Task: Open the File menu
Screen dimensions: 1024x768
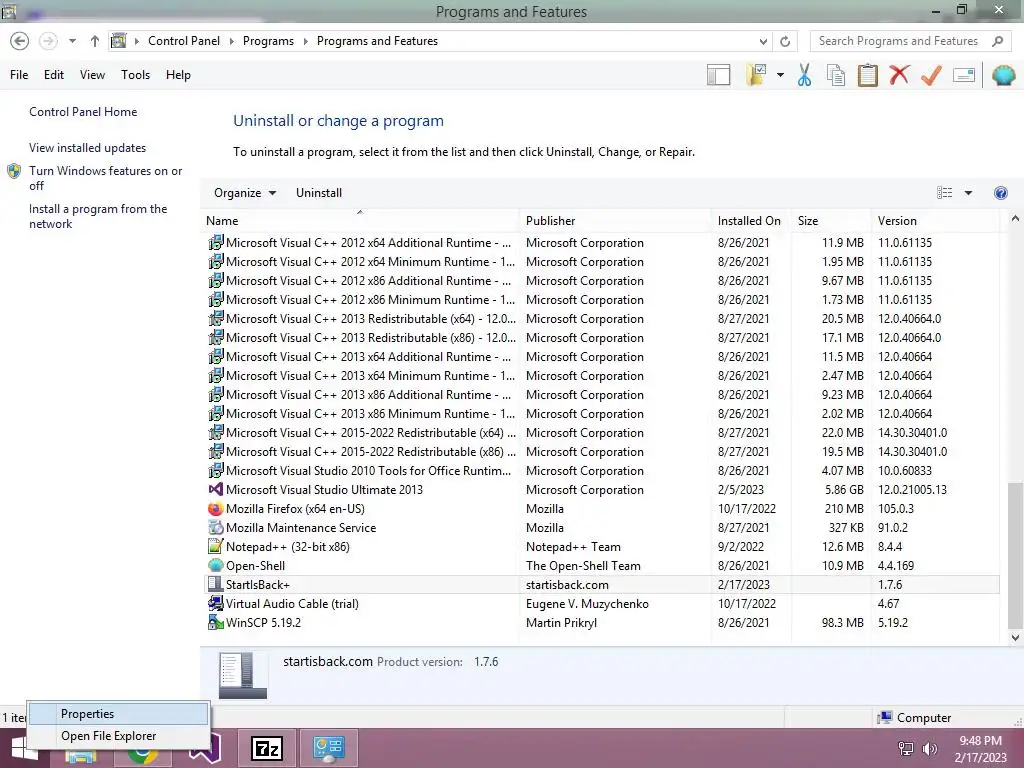Action: click(x=19, y=75)
